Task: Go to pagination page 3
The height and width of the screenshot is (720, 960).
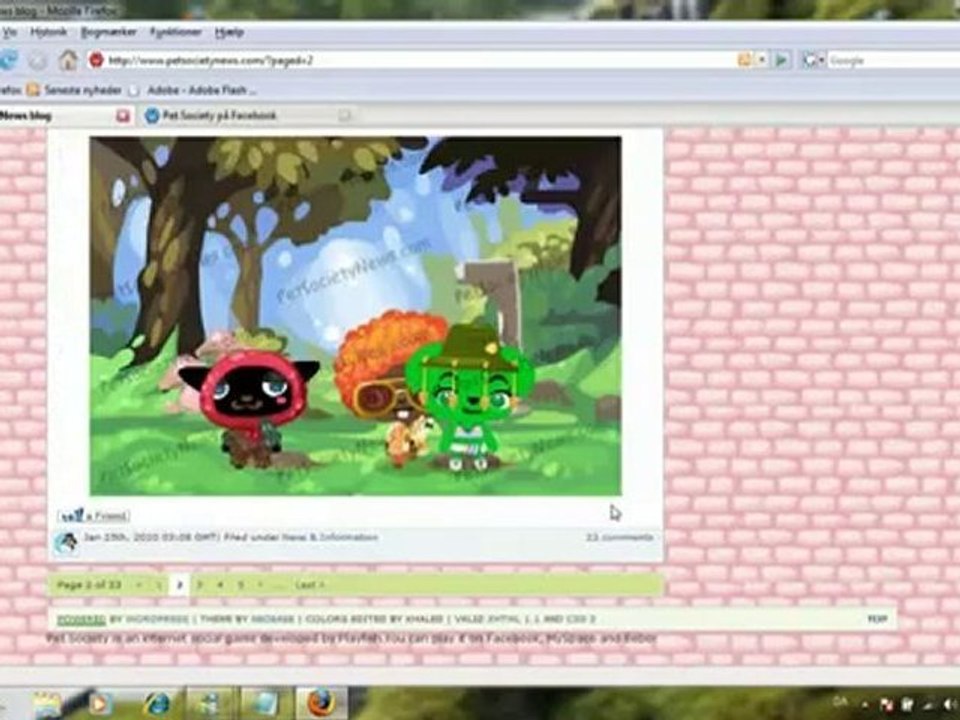Action: pos(199,585)
